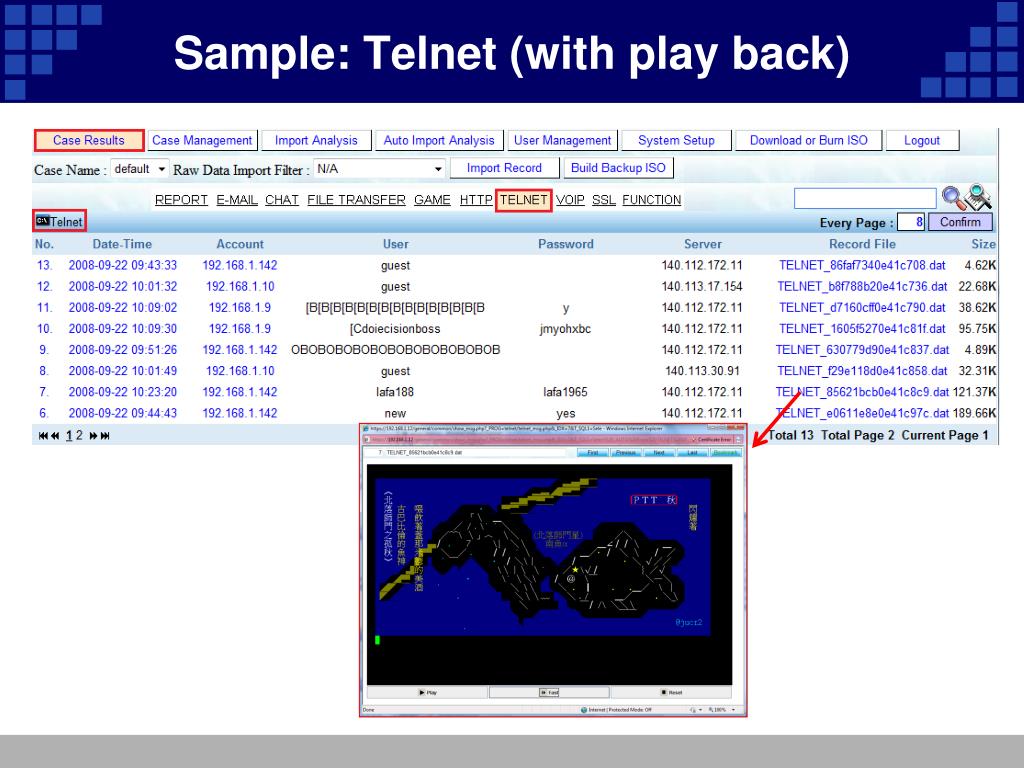Screen dimensions: 1024x768
Task: Click the Telnet terminal playback screen
Action: [549, 575]
